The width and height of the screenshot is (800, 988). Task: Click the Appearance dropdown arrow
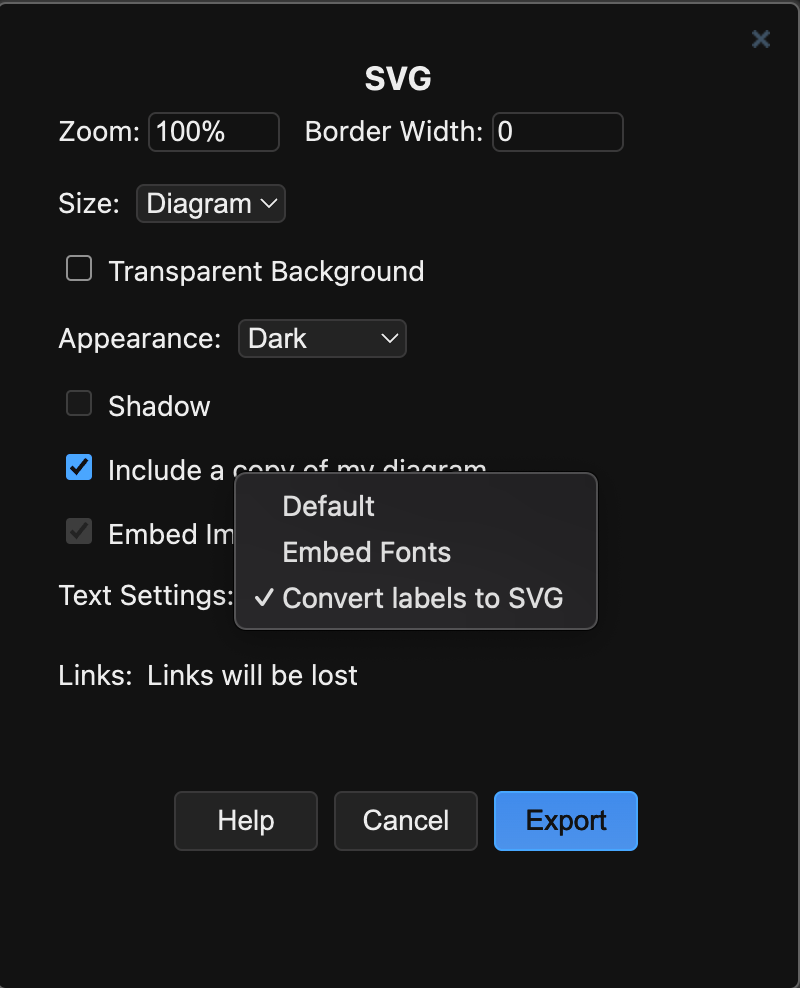391,338
